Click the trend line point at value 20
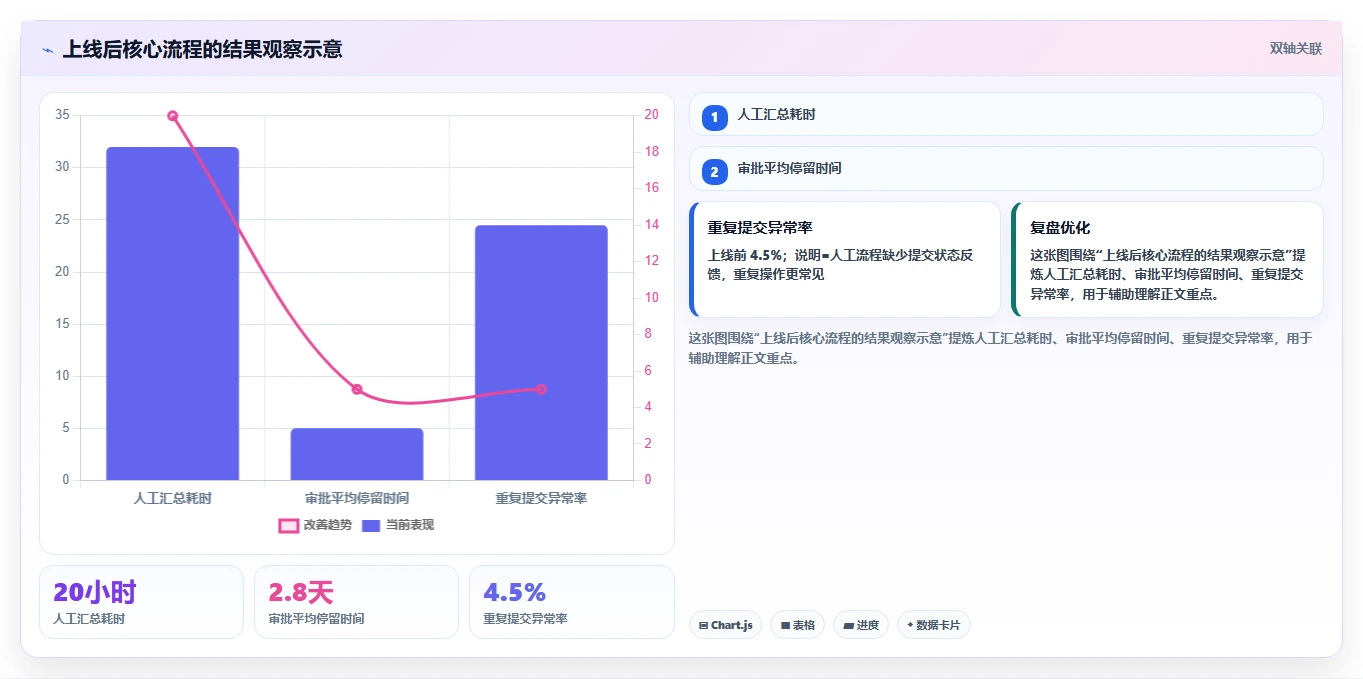This screenshot has height=679, width=1363. pos(172,116)
